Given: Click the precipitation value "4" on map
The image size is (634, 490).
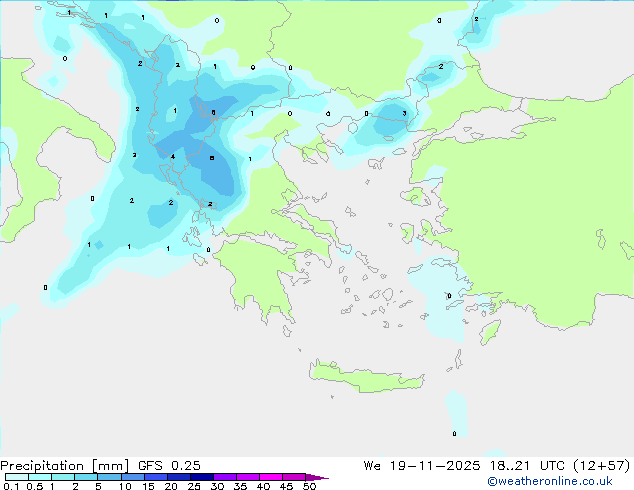Looking at the screenshot, I should tap(173, 156).
